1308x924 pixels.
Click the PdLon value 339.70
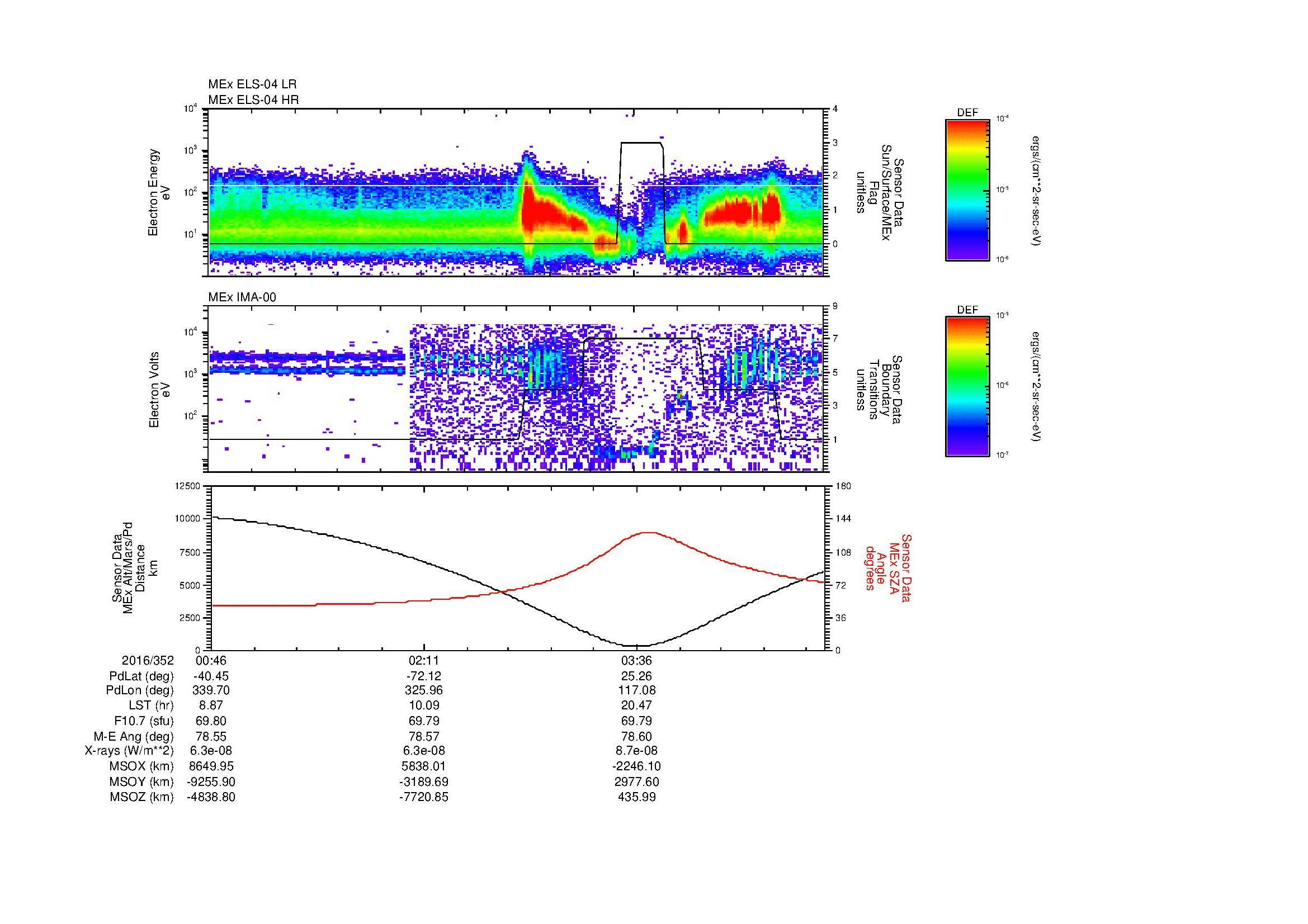[211, 690]
